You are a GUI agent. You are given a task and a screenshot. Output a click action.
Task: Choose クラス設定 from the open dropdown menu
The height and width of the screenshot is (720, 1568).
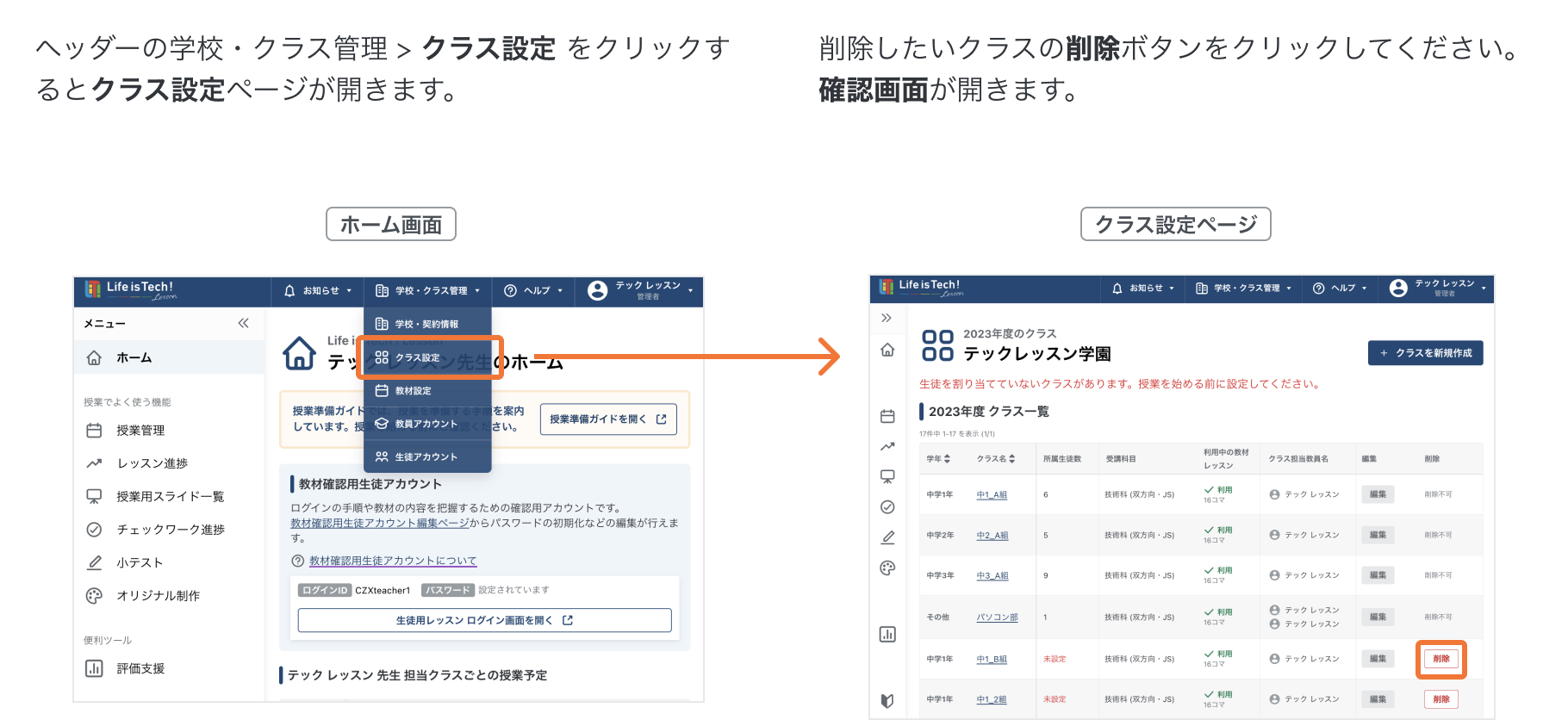(418, 357)
